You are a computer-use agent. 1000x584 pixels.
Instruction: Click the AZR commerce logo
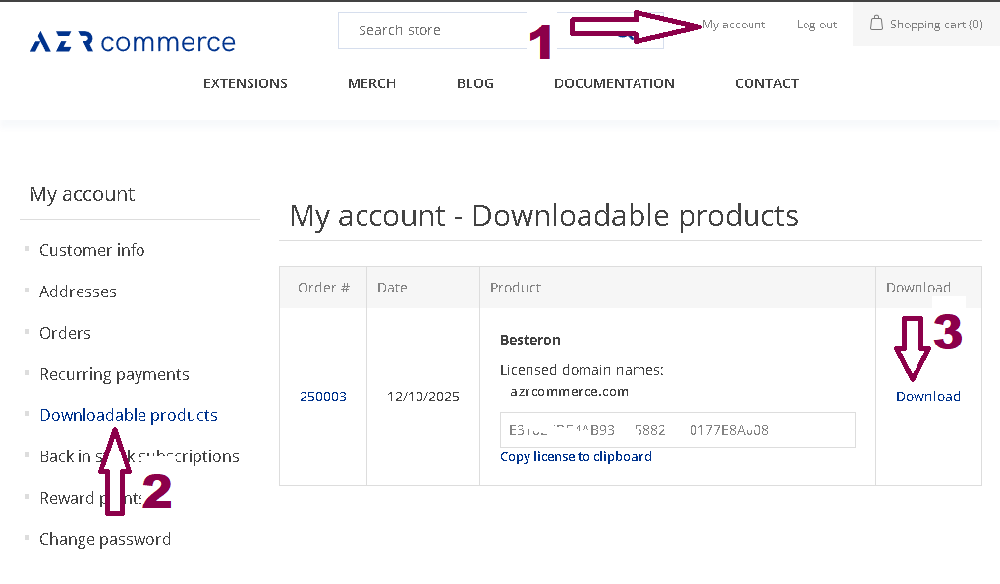[133, 42]
